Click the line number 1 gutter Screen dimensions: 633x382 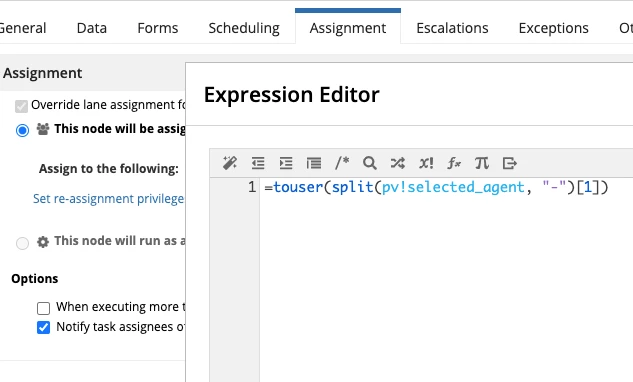click(x=252, y=187)
